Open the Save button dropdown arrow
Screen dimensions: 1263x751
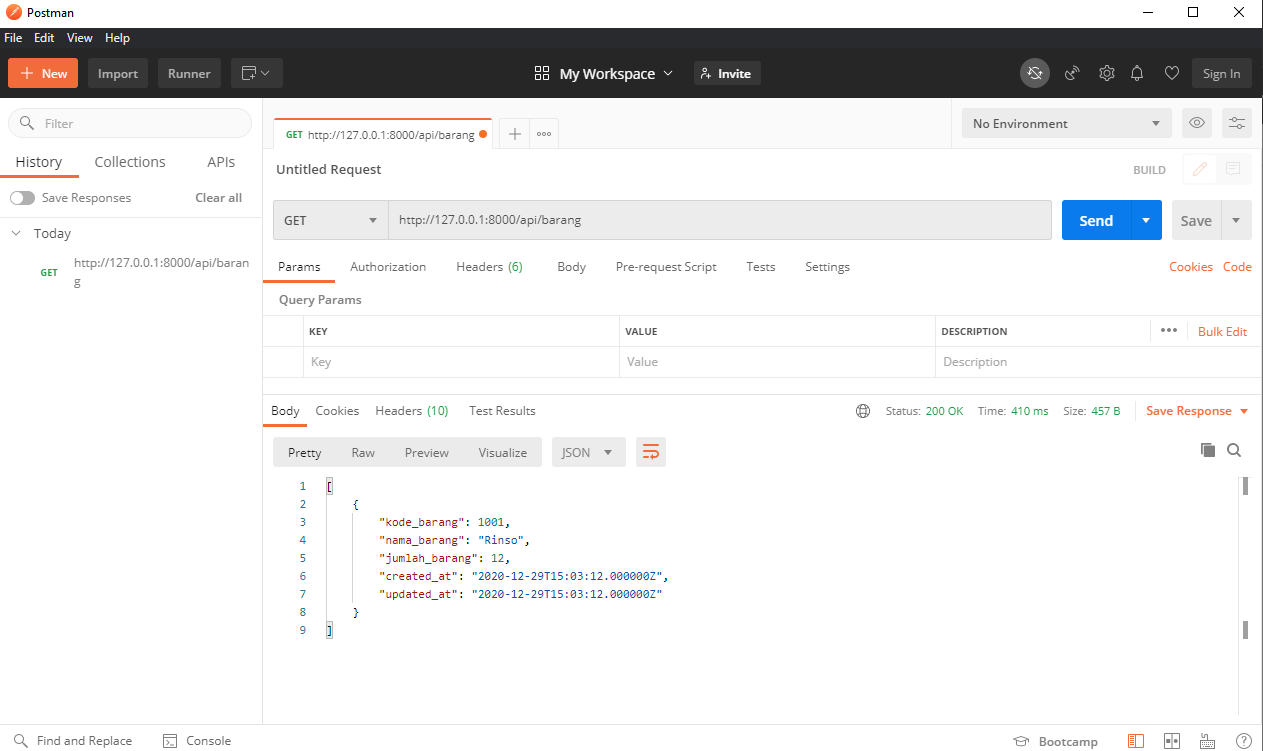(x=1236, y=220)
